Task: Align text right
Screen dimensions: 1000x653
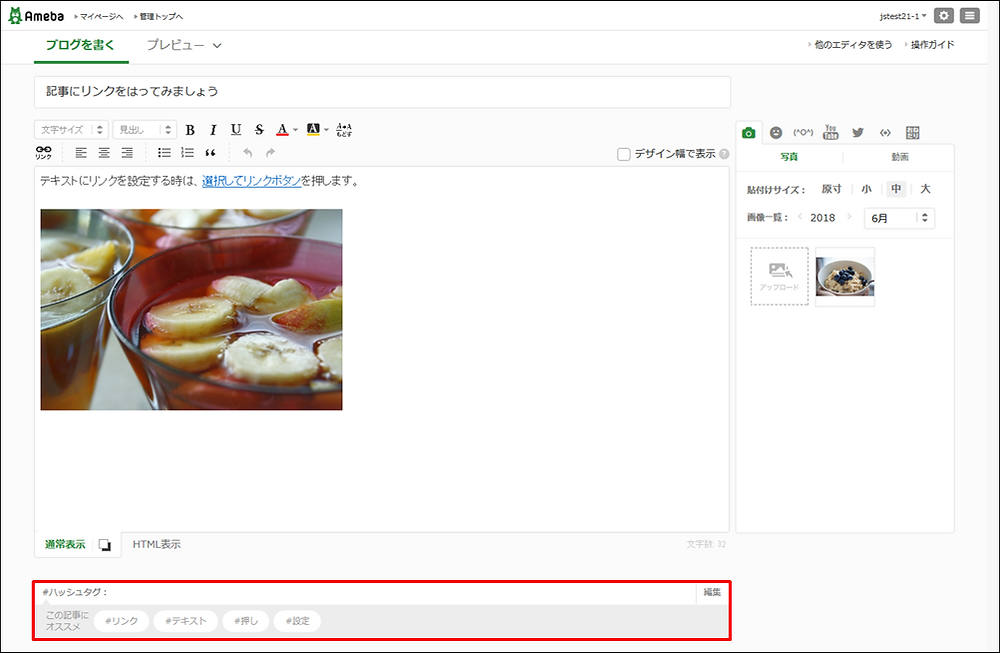Action: pos(127,152)
